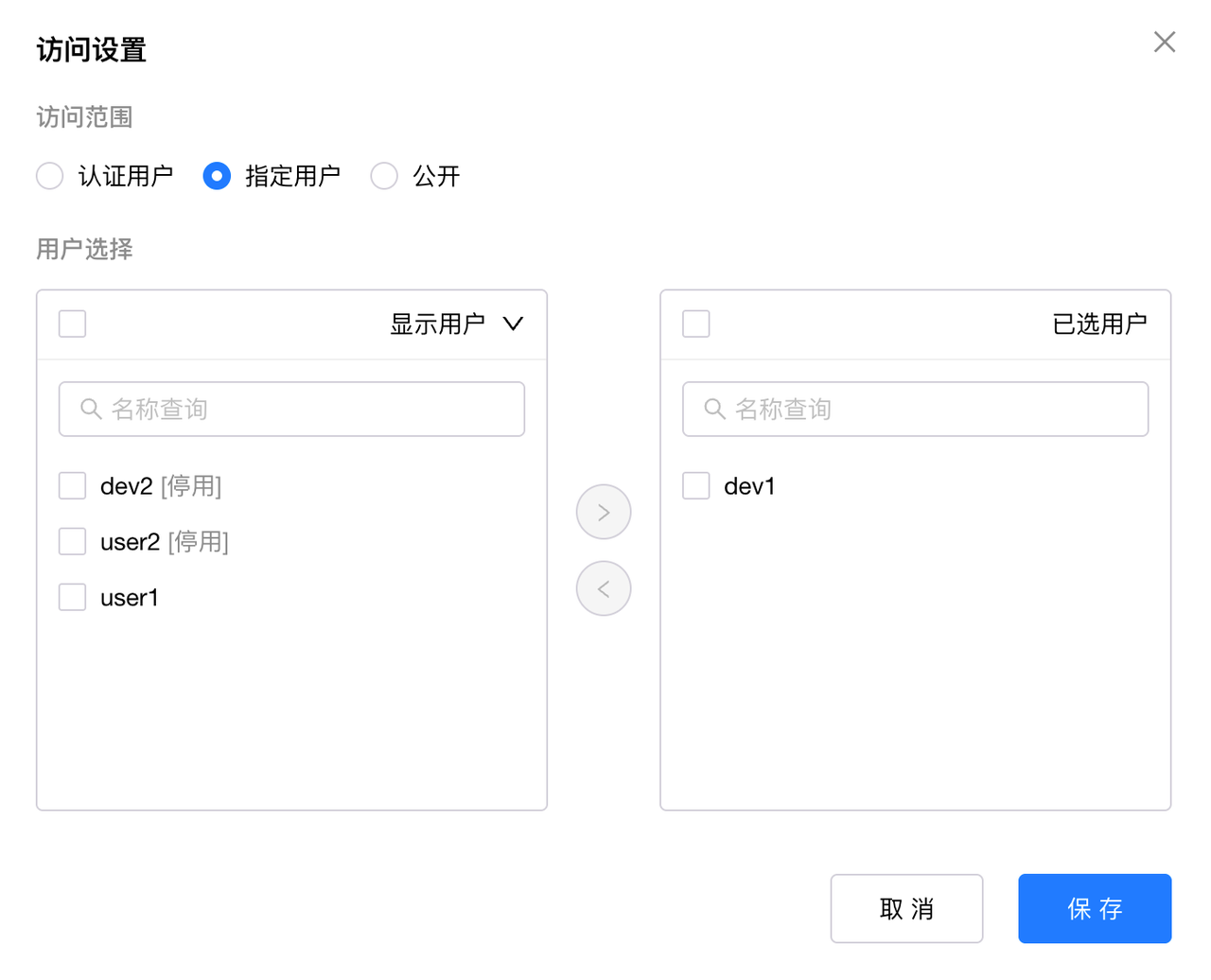Image resolution: width=1211 pixels, height=980 pixels.
Task: Click the chevron beside 显示用户
Action: [x=513, y=324]
